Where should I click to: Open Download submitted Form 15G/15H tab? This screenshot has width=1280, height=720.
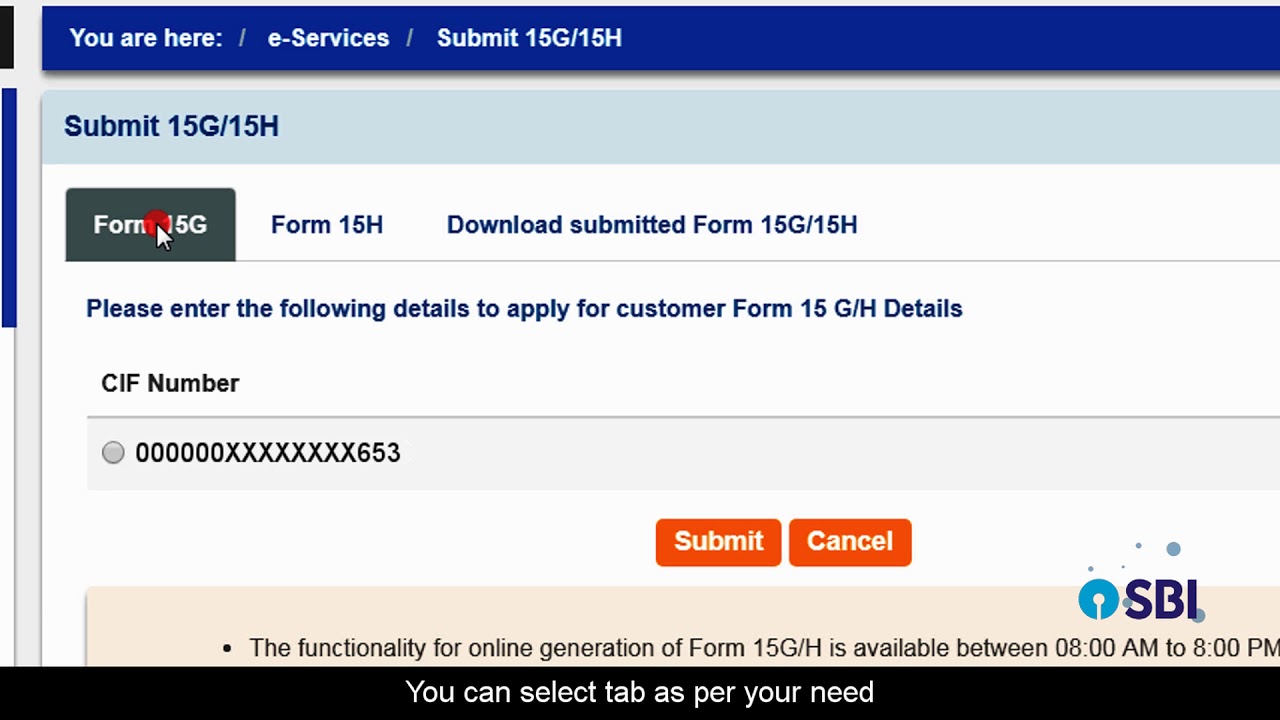651,225
